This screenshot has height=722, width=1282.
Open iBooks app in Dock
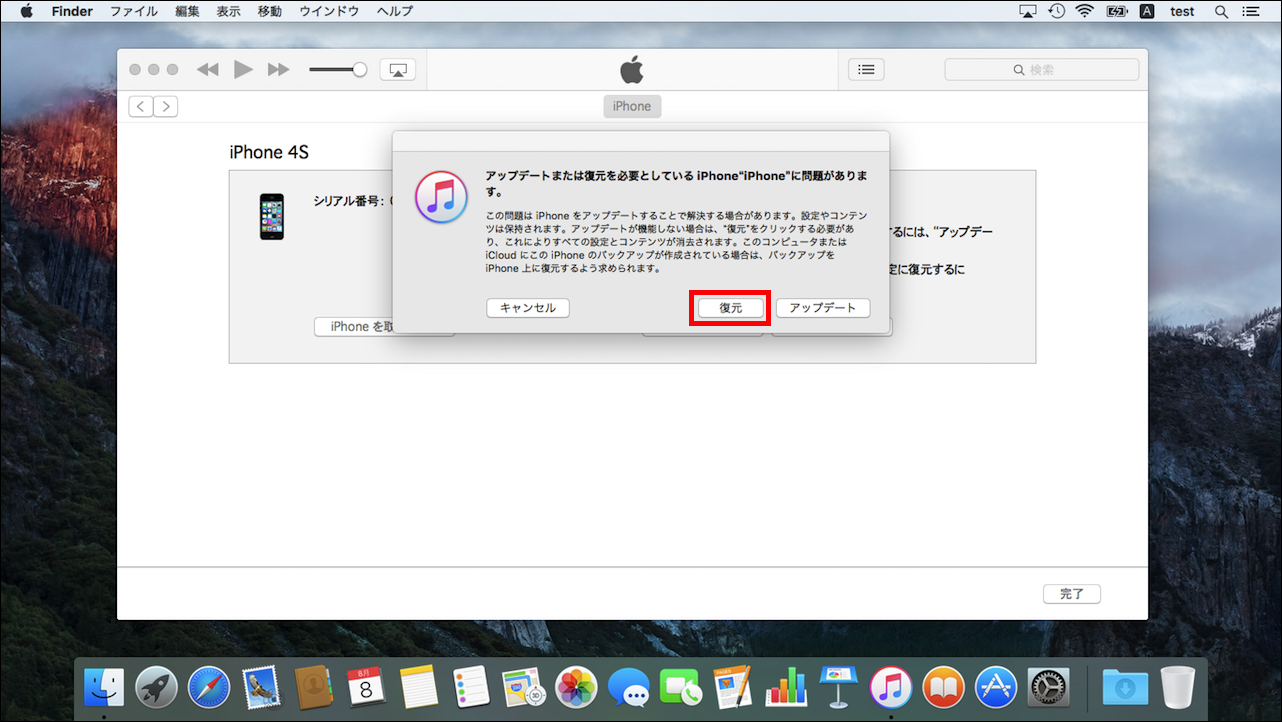[x=943, y=687]
